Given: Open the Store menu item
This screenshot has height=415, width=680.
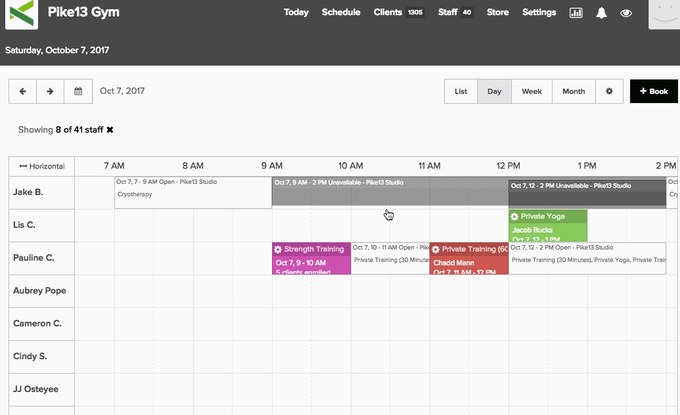Looking at the screenshot, I should (x=497, y=12).
